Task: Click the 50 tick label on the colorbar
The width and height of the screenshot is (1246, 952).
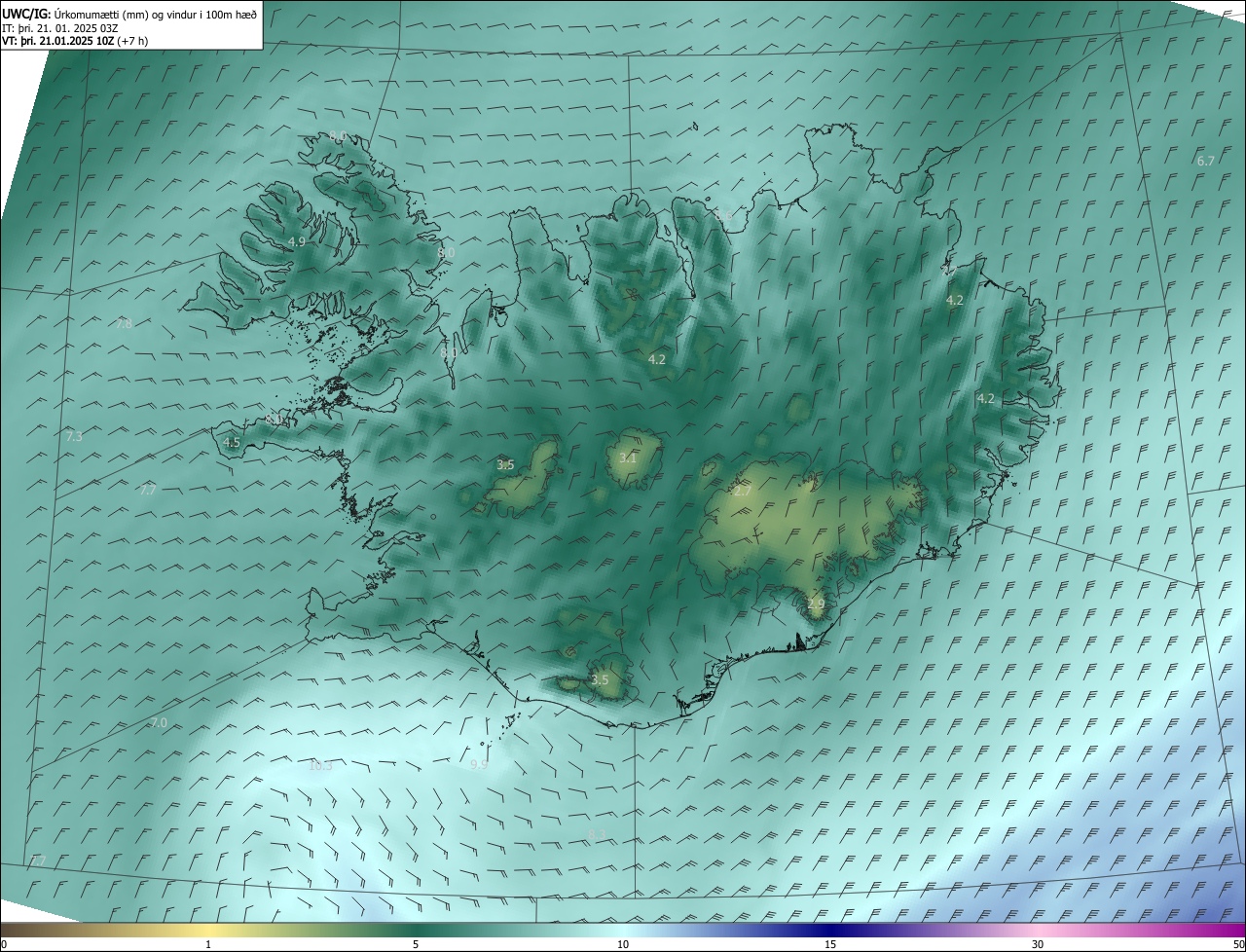Action: point(1238,944)
